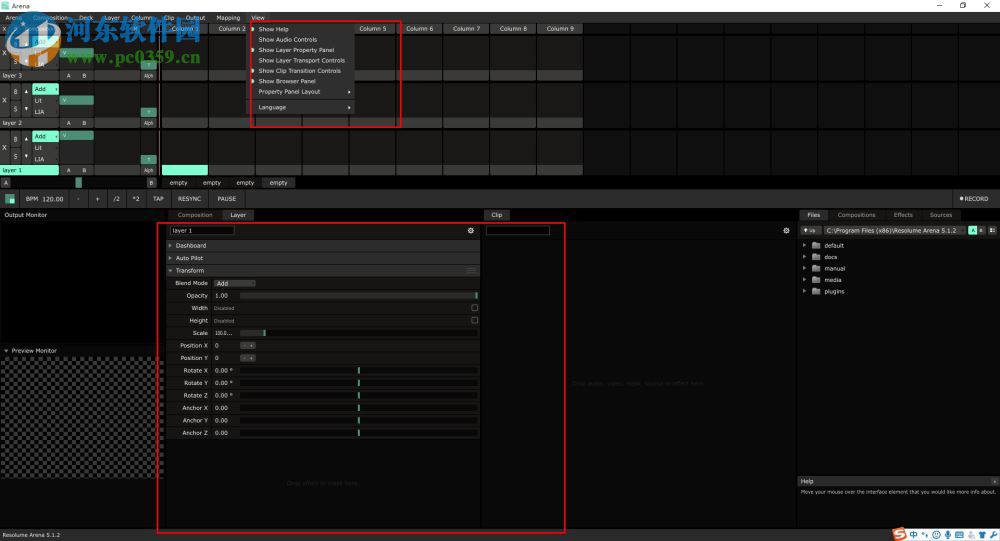The height and width of the screenshot is (541, 1000).
Task: Open layer panel settings gear icon
Action: (471, 230)
